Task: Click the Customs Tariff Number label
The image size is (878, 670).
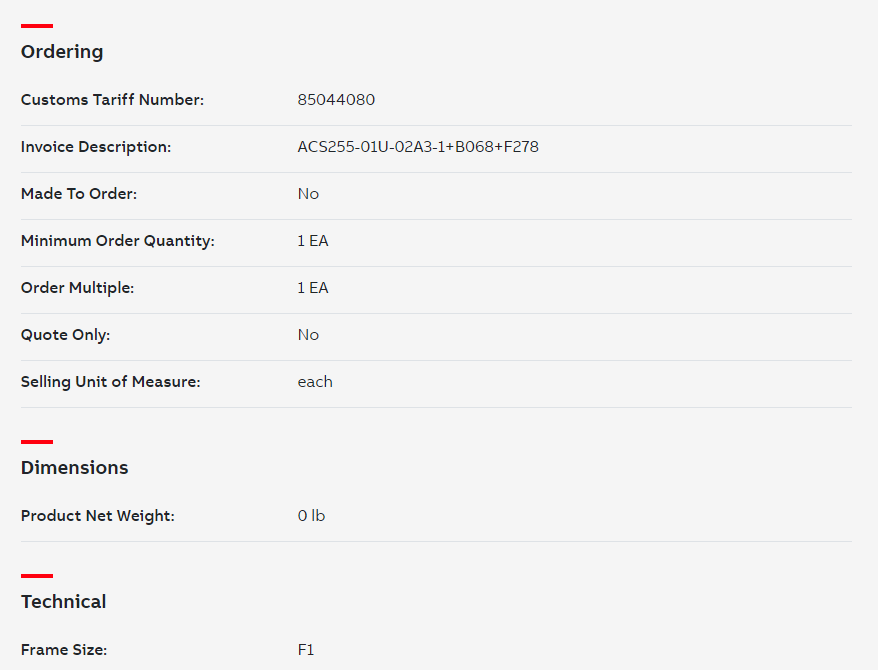Action: pos(113,100)
